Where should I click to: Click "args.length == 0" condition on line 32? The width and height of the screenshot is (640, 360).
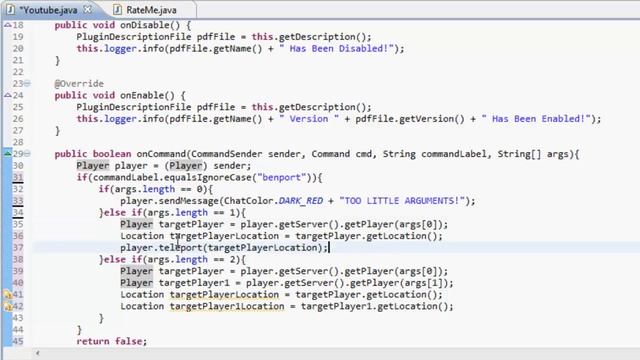(x=158, y=189)
